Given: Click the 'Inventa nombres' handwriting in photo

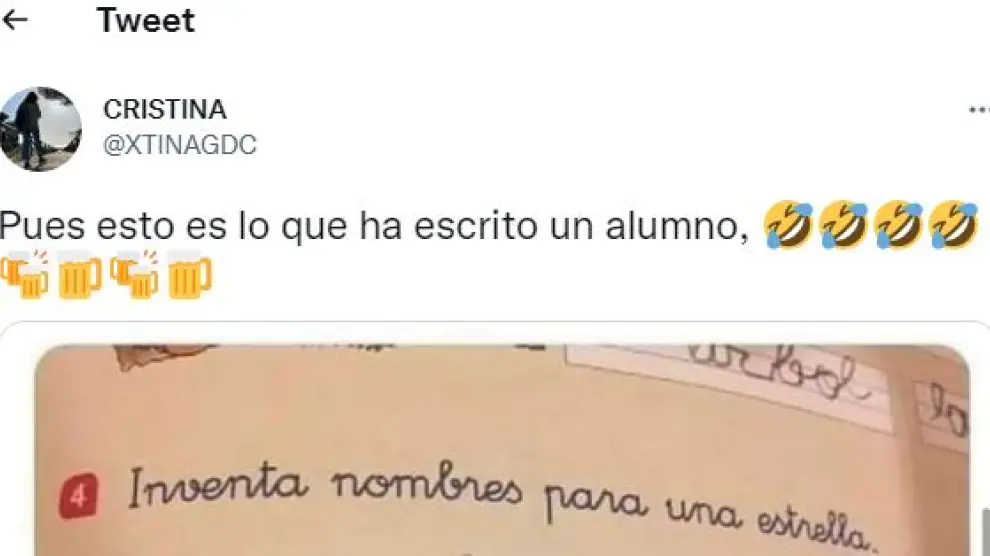Looking at the screenshot, I should point(325,487).
